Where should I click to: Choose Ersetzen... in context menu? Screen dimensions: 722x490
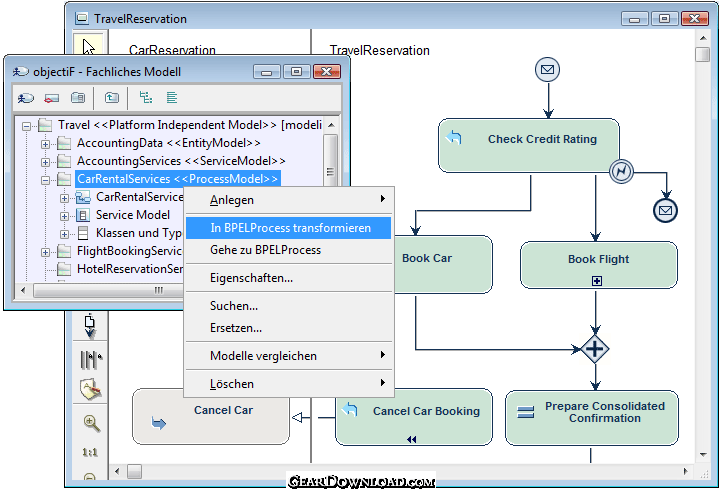click(x=289, y=328)
